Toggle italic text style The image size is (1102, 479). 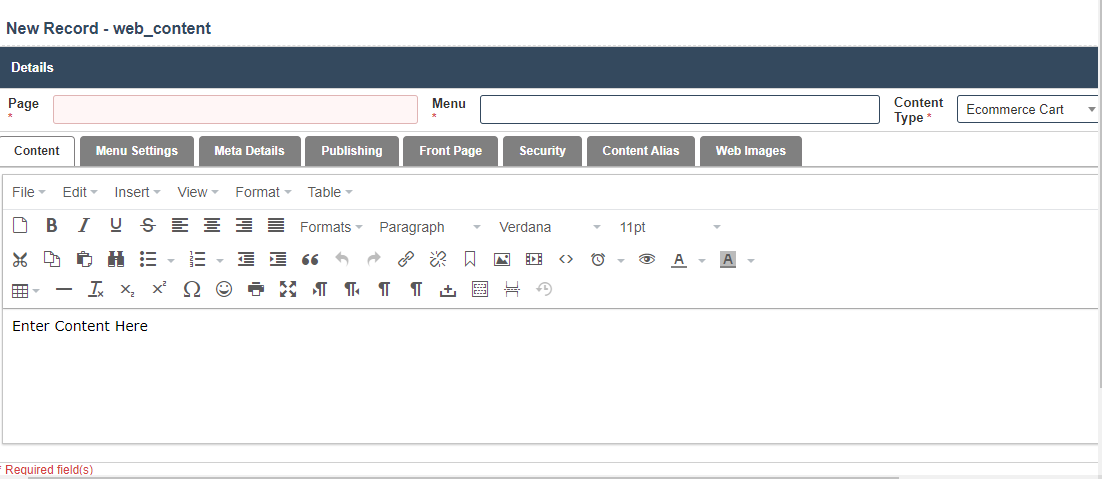pyautogui.click(x=84, y=226)
